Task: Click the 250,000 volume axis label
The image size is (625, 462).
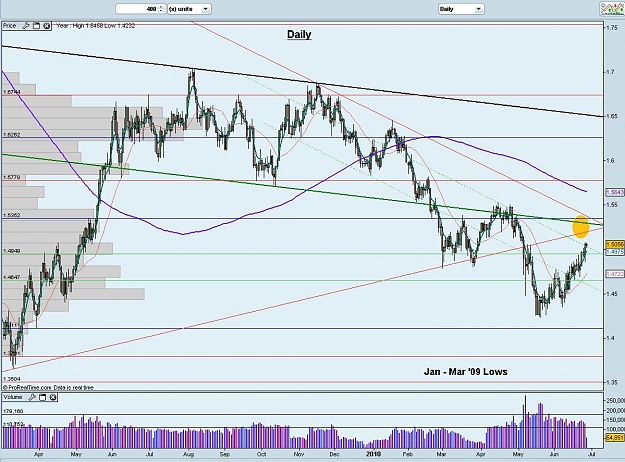Action: point(615,401)
